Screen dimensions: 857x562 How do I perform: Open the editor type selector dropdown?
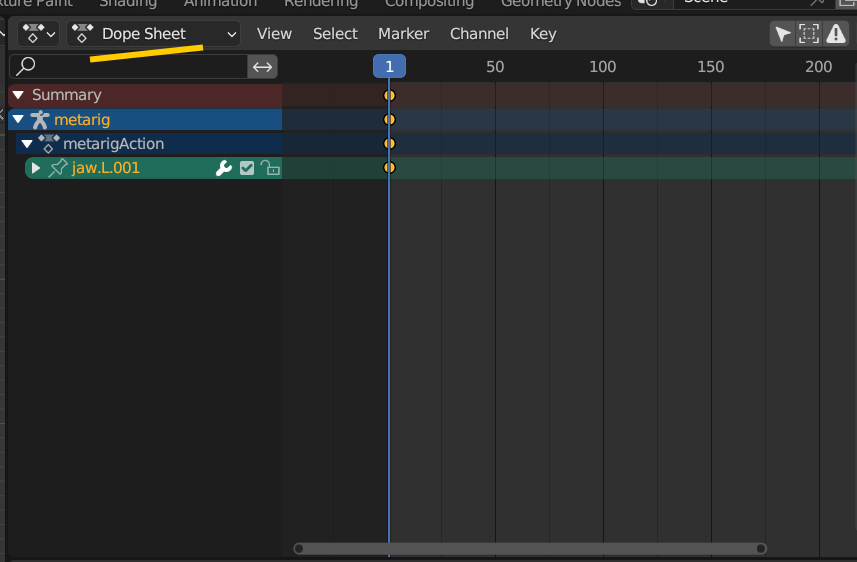(38, 34)
